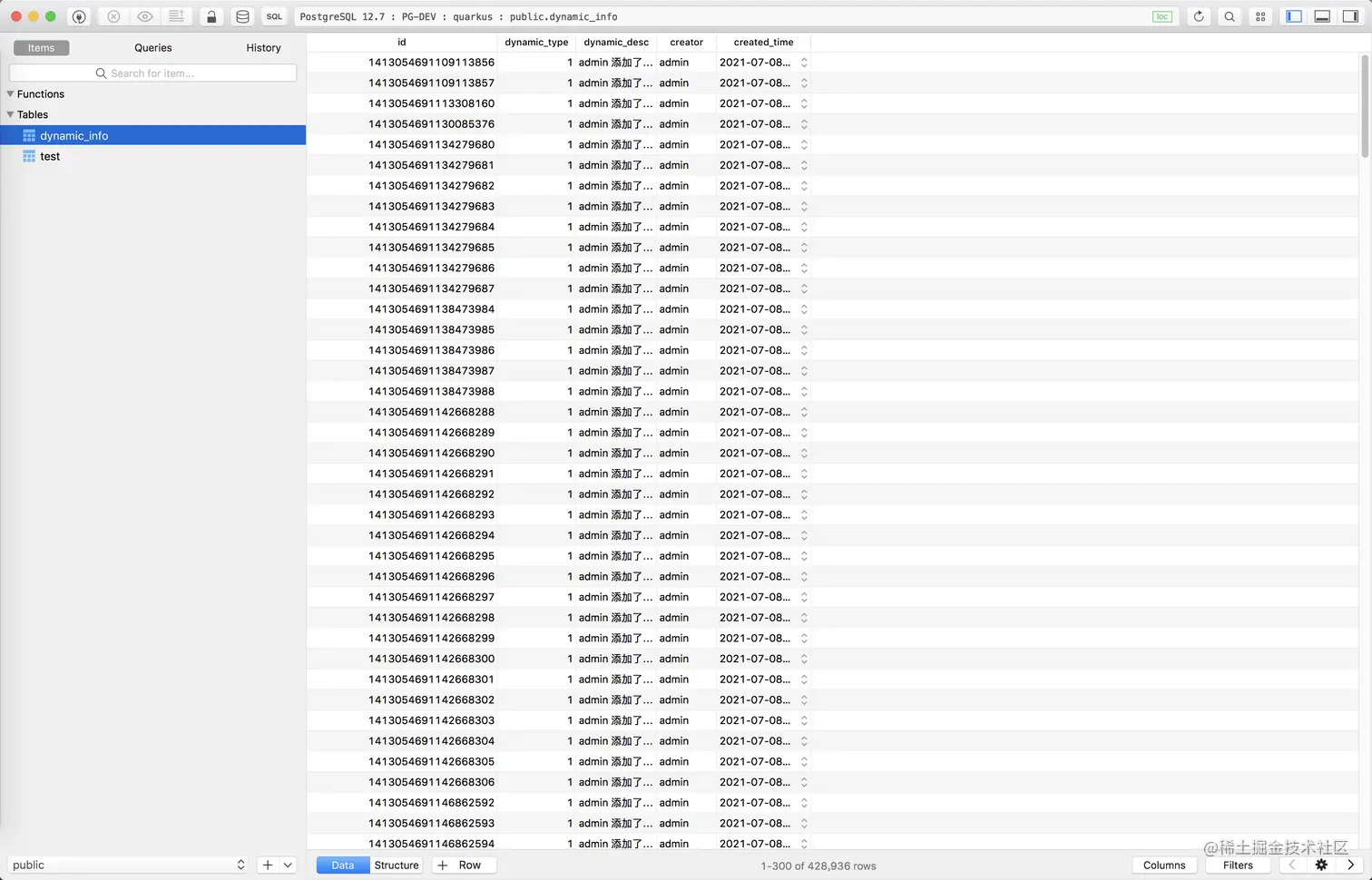The width and height of the screenshot is (1372, 880).
Task: Open date stepper on row 1413054691113308160
Action: (804, 103)
